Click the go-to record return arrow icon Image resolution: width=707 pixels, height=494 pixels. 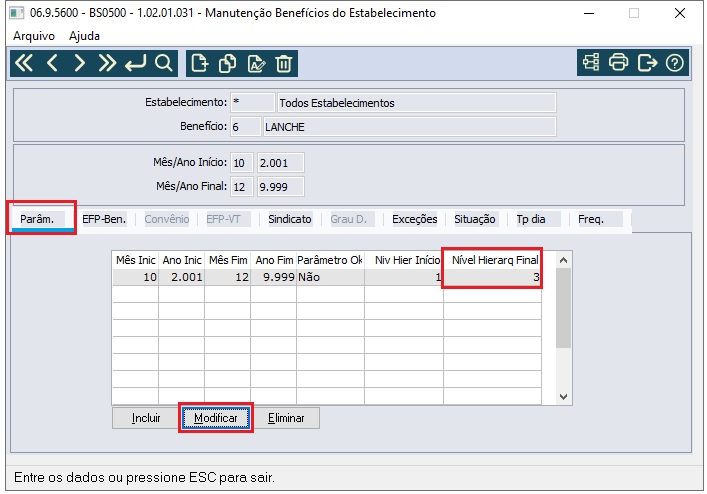tap(136, 63)
